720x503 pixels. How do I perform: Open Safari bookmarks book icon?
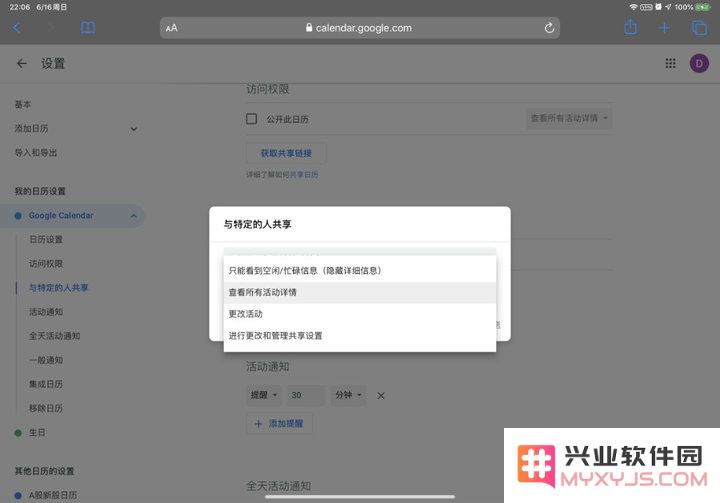pos(88,28)
